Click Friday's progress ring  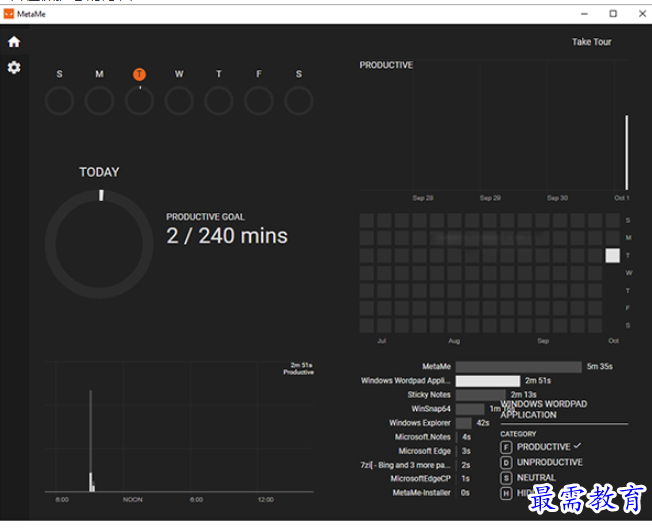[259, 101]
